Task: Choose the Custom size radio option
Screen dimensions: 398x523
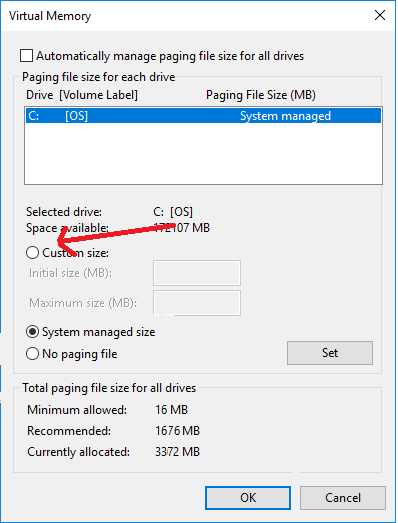Action: [32, 253]
